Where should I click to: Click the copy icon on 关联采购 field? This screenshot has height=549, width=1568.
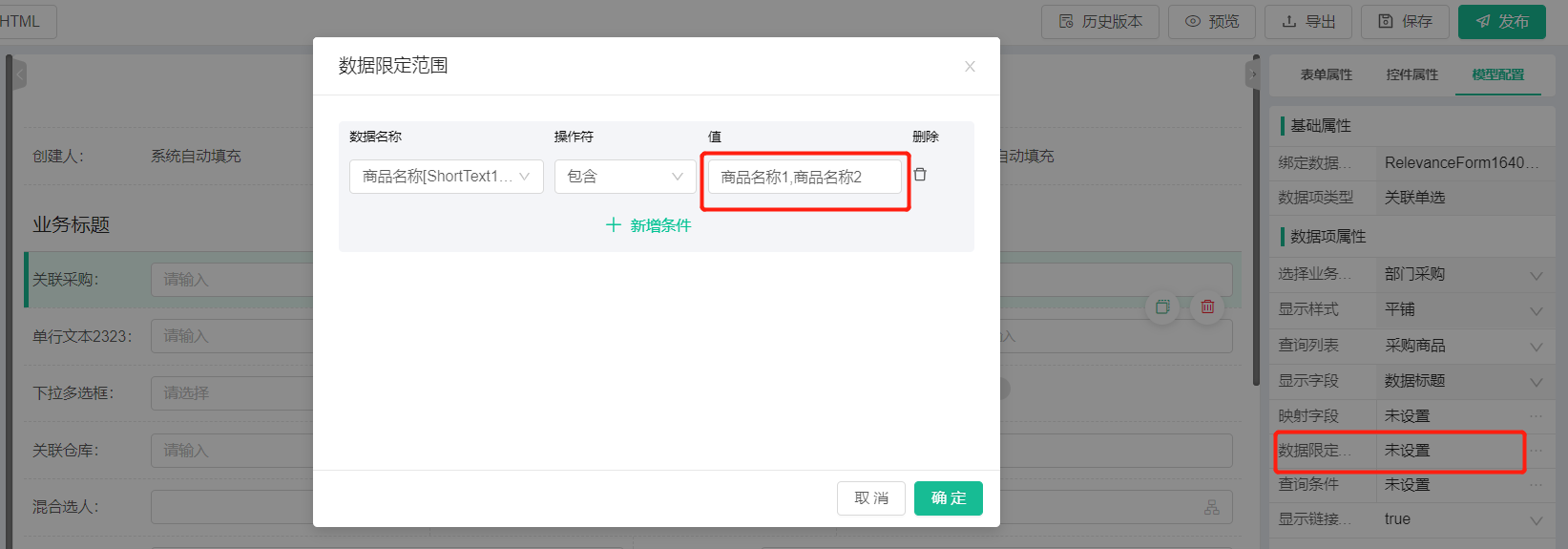[x=1162, y=306]
